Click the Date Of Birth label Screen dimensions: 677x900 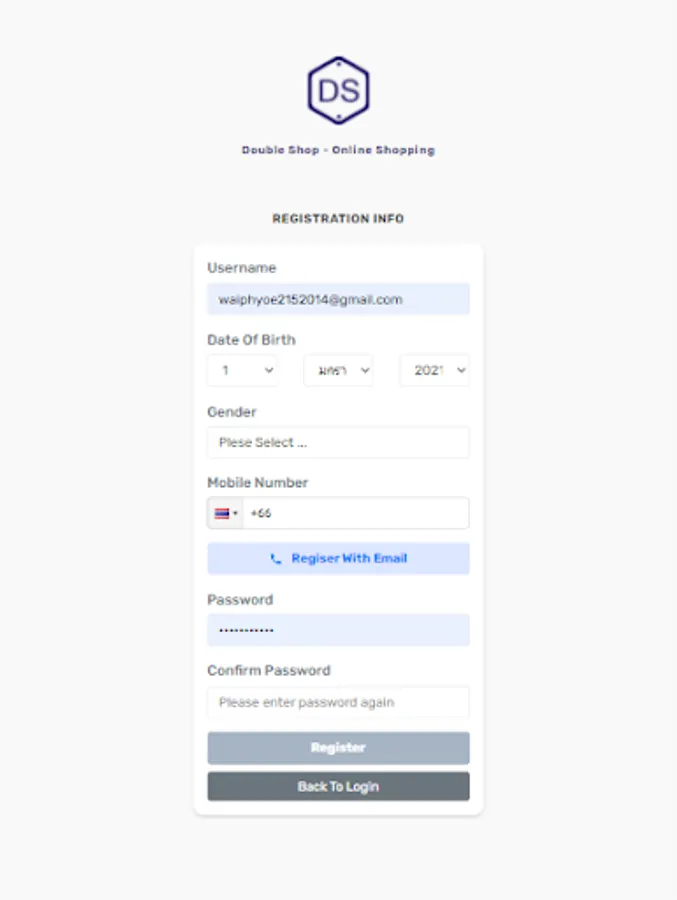(x=251, y=340)
